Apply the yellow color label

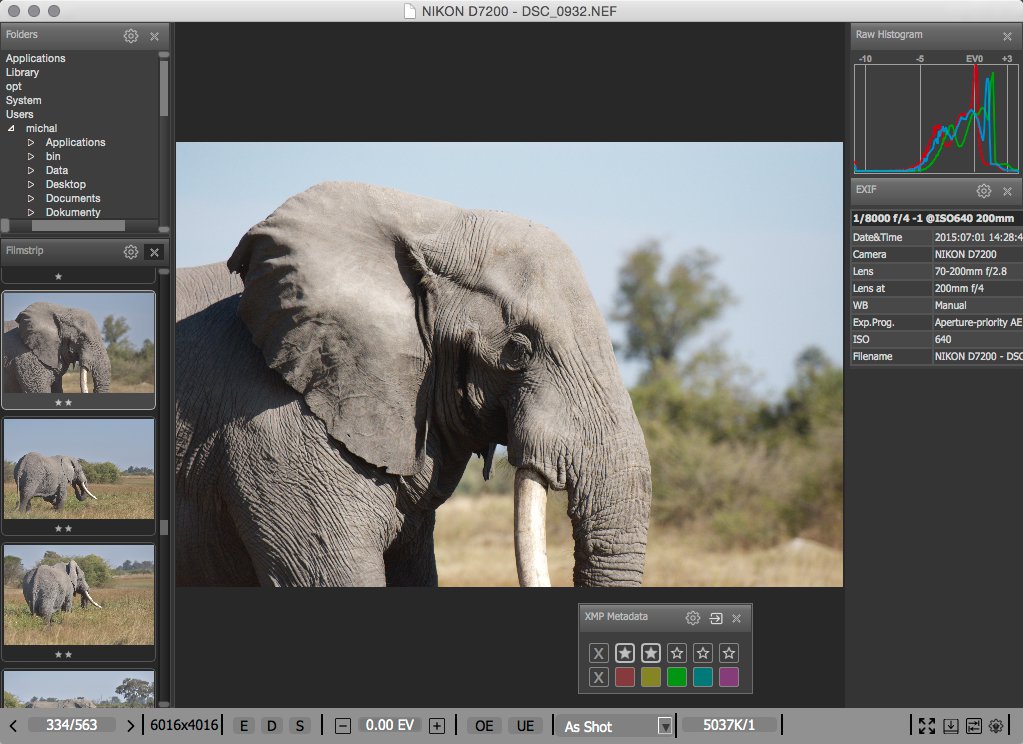pos(650,677)
